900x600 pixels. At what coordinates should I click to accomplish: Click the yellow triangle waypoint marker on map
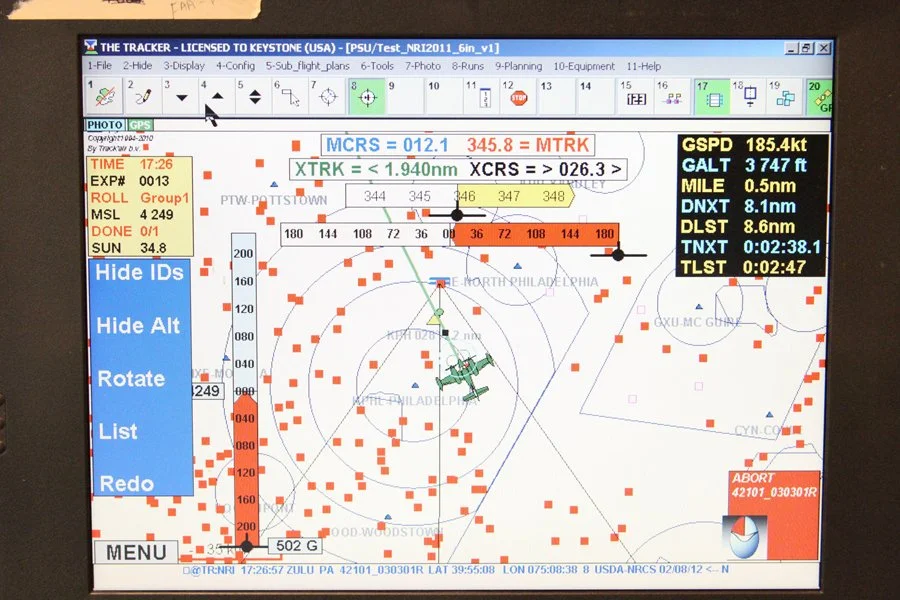click(435, 318)
